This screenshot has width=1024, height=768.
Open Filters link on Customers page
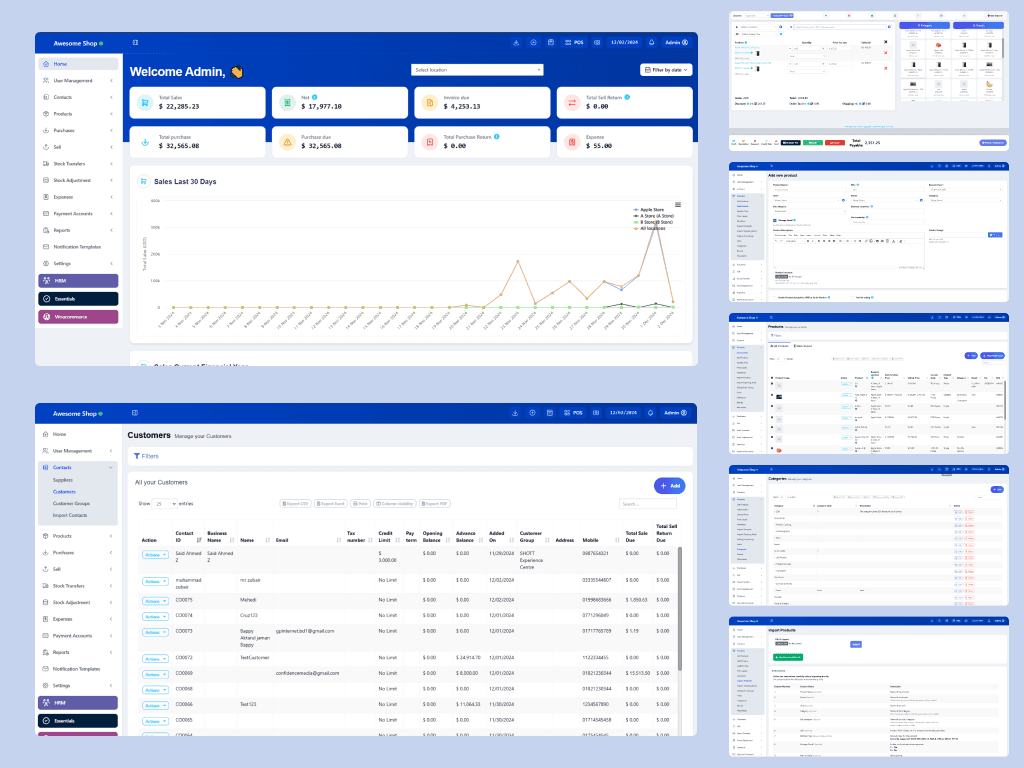click(x=146, y=456)
